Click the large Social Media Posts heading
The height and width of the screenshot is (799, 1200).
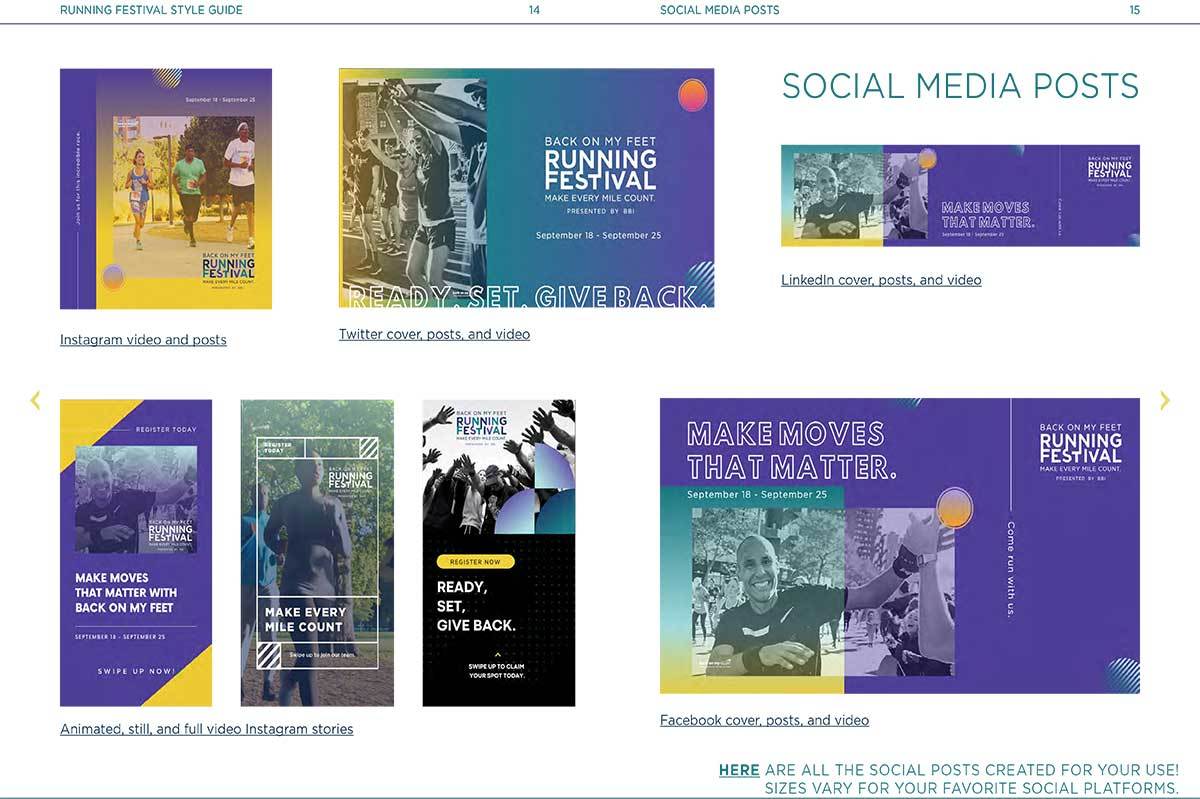tap(960, 86)
